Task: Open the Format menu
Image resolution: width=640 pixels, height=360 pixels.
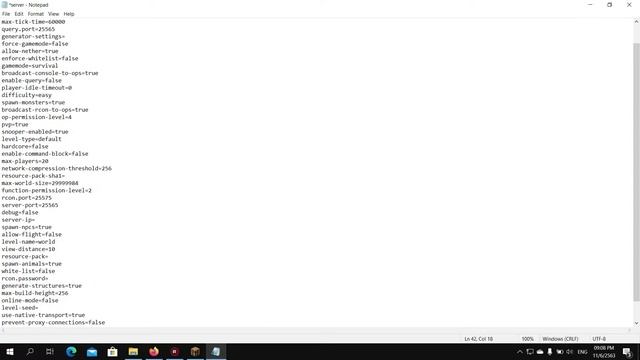Action: [36, 14]
